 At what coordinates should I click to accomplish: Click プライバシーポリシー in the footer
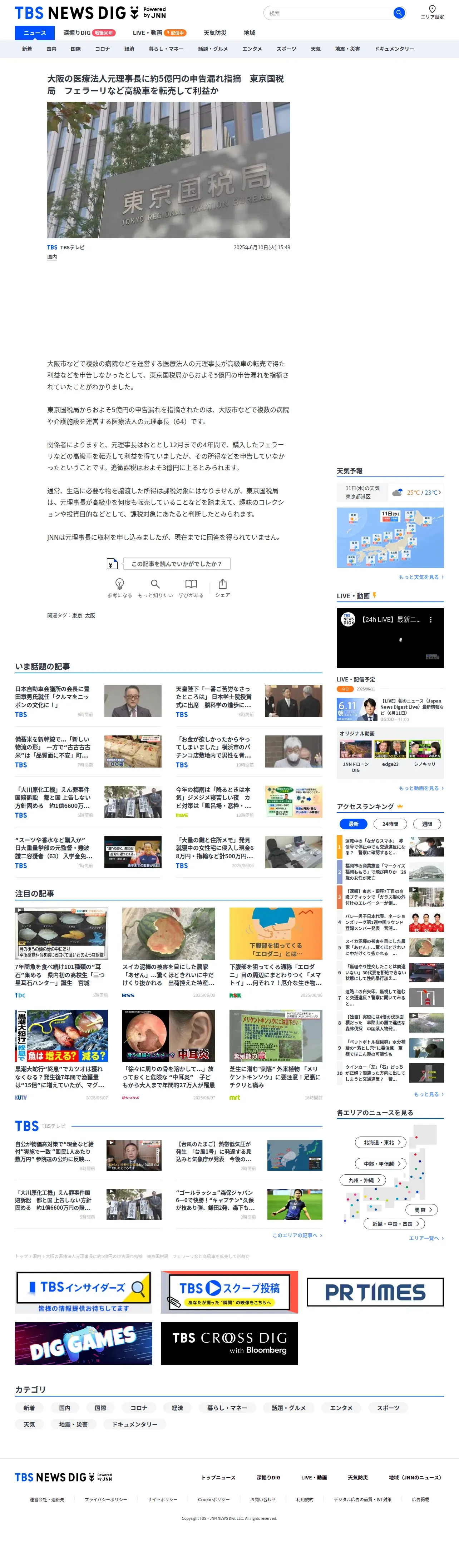tap(106, 1499)
